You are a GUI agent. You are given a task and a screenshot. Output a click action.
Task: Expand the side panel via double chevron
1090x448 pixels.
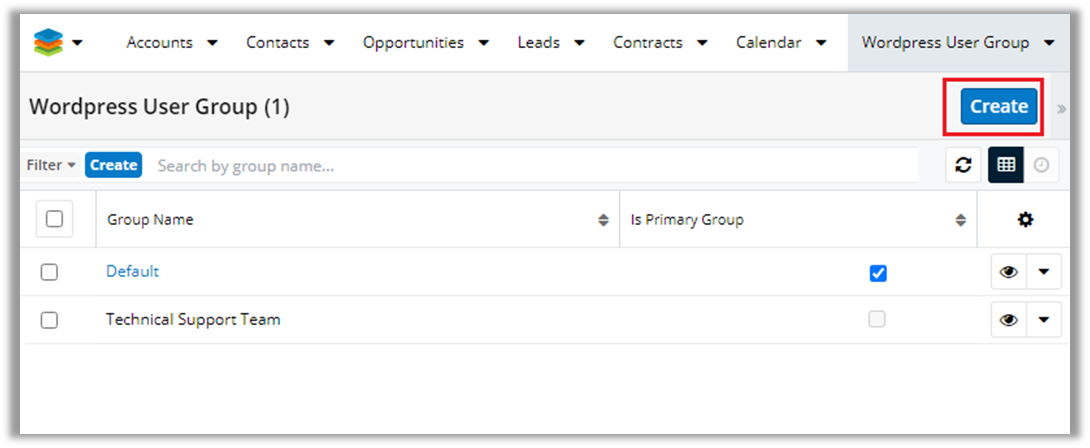[1061, 108]
